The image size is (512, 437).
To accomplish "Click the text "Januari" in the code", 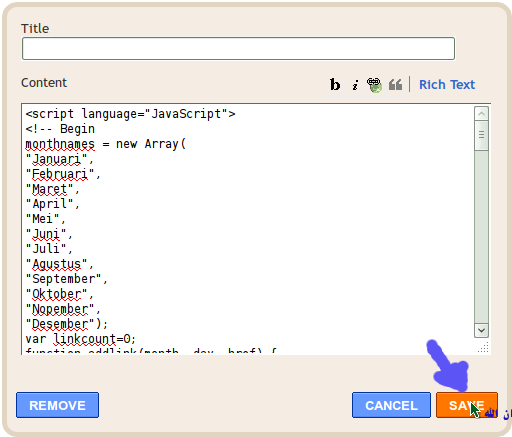I will pyautogui.click(x=56, y=159).
